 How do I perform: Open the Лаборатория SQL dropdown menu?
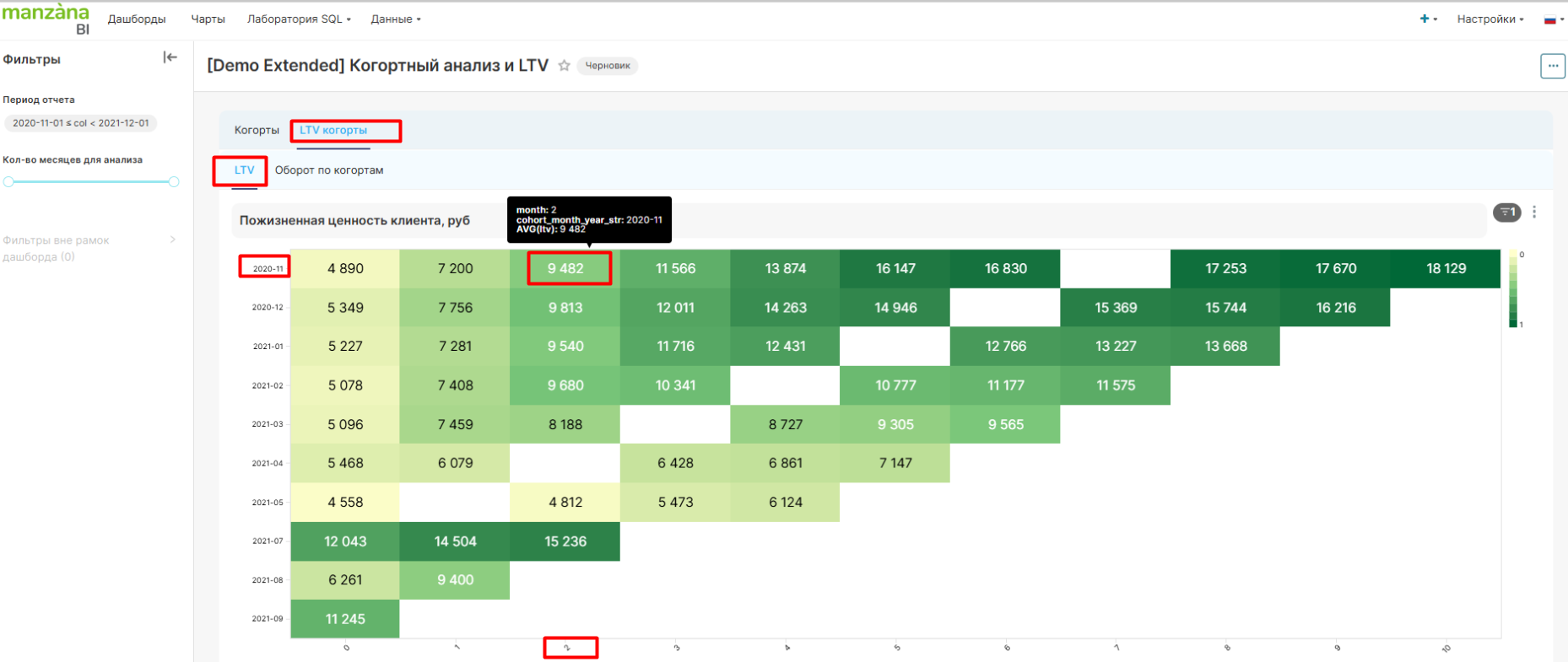click(298, 19)
